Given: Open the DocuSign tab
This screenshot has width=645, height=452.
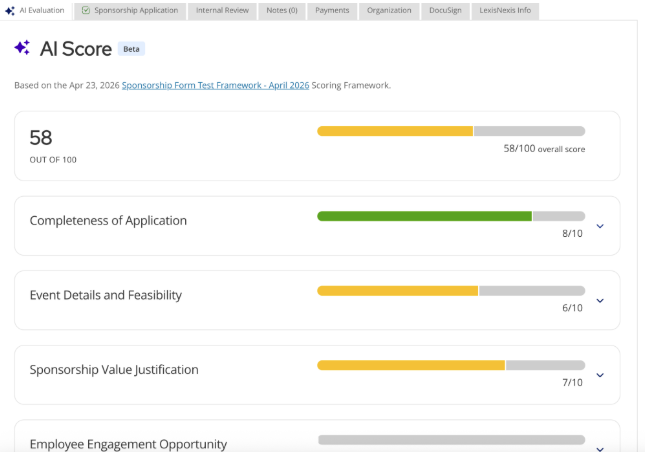Looking at the screenshot, I should pos(445,11).
